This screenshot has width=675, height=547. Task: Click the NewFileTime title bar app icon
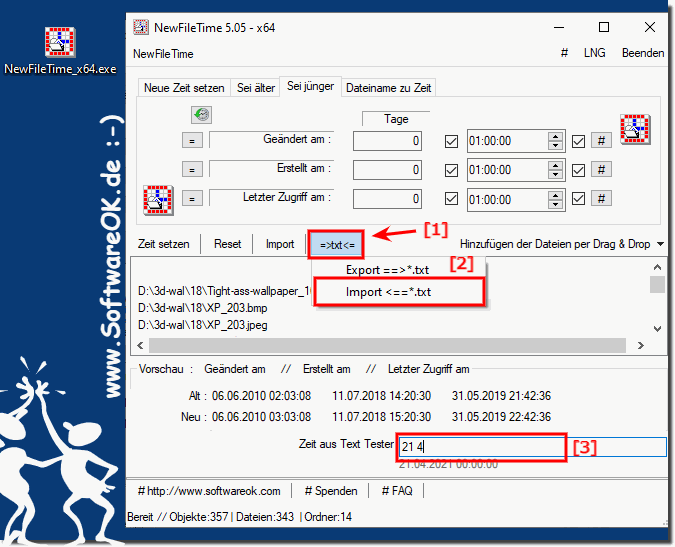click(x=141, y=28)
